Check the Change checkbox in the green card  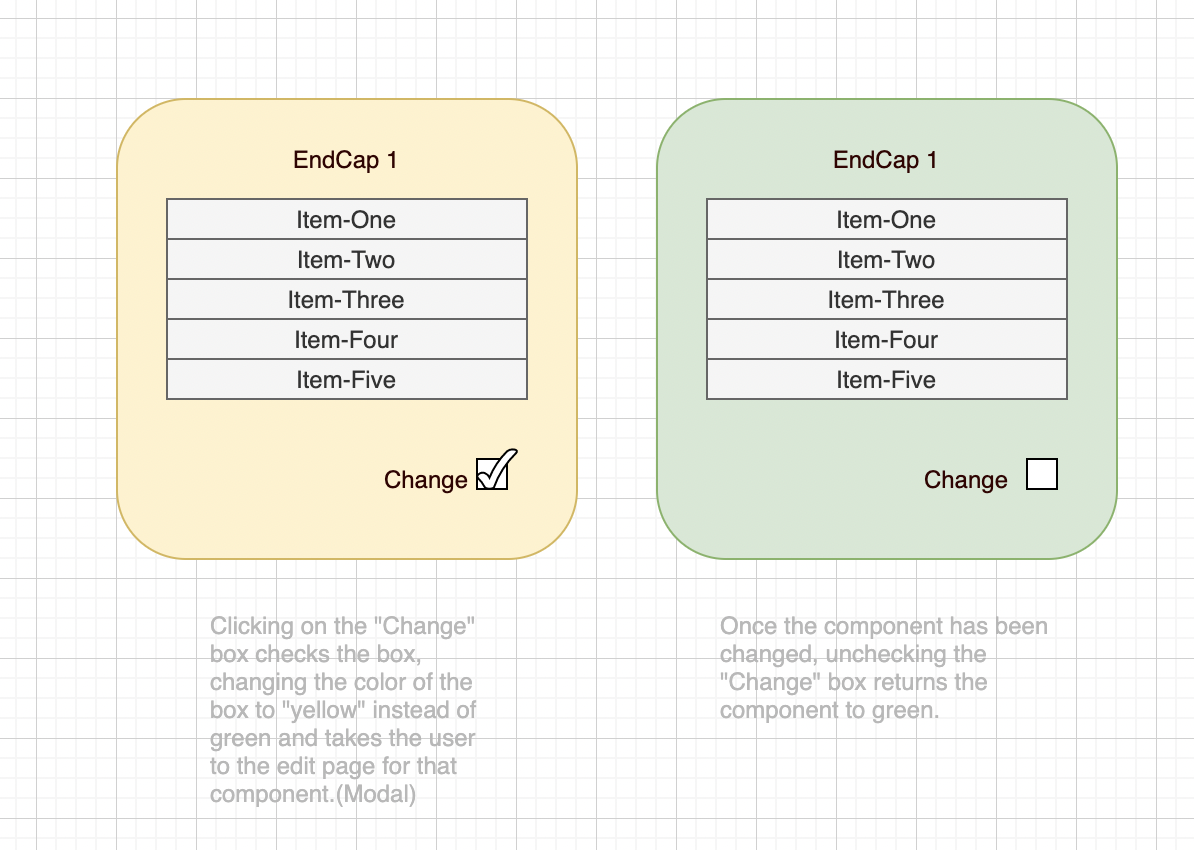pos(1042,474)
